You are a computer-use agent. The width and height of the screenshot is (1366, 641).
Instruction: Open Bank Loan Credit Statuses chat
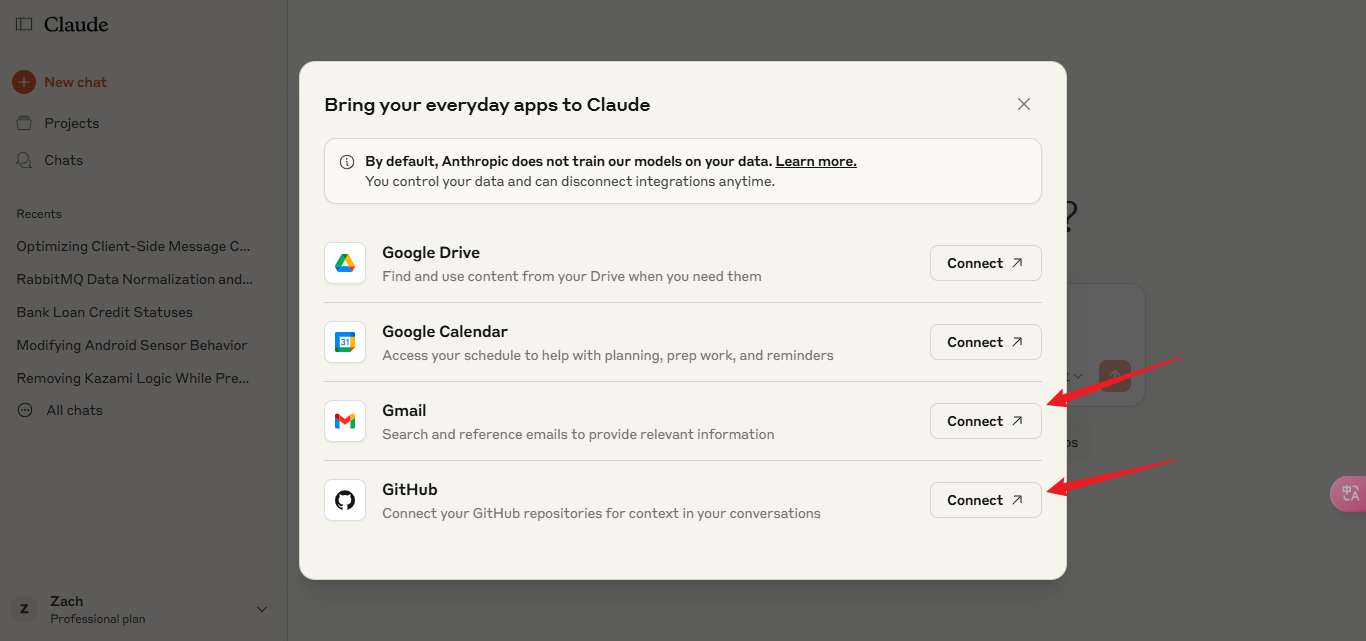(x=105, y=312)
